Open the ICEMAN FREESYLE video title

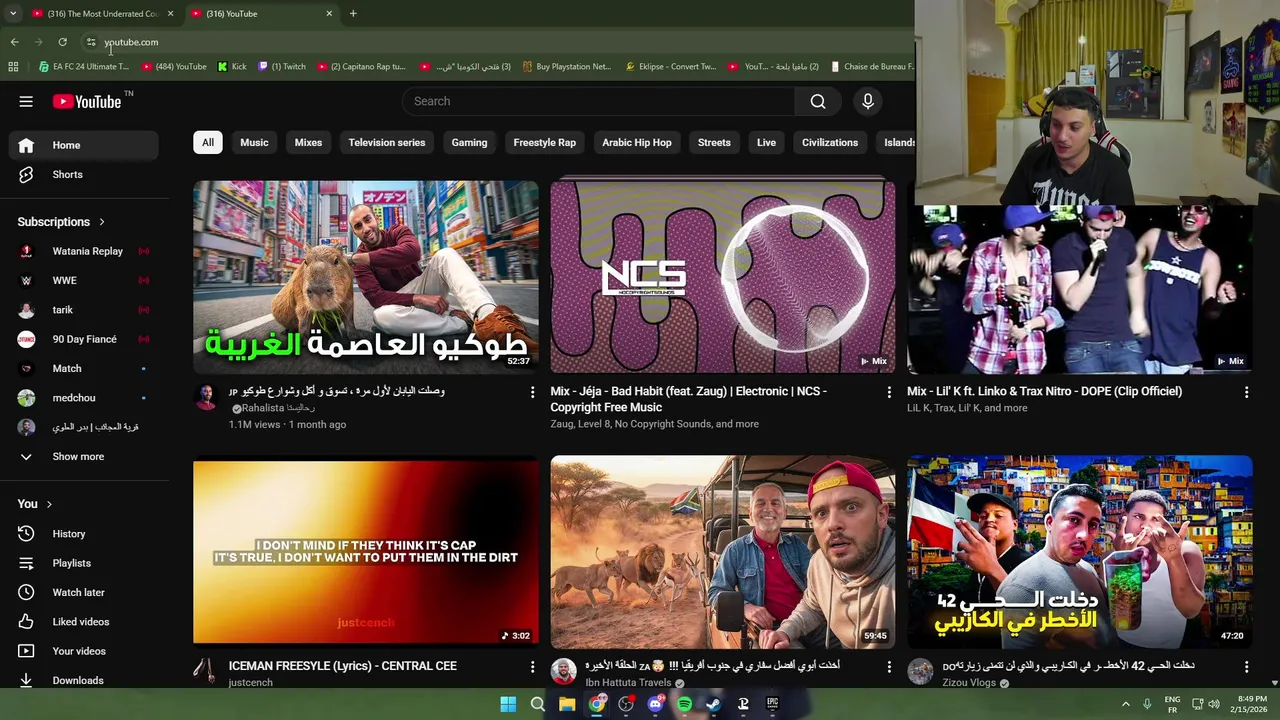pos(342,666)
